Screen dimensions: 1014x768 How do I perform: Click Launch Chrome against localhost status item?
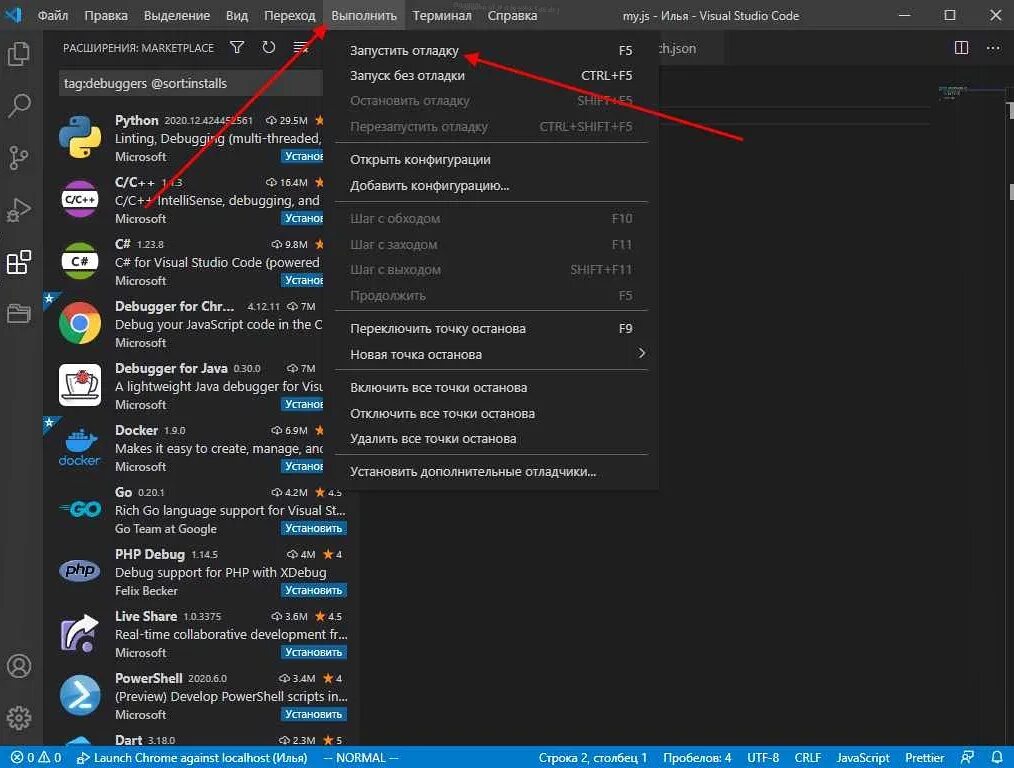[192, 758]
